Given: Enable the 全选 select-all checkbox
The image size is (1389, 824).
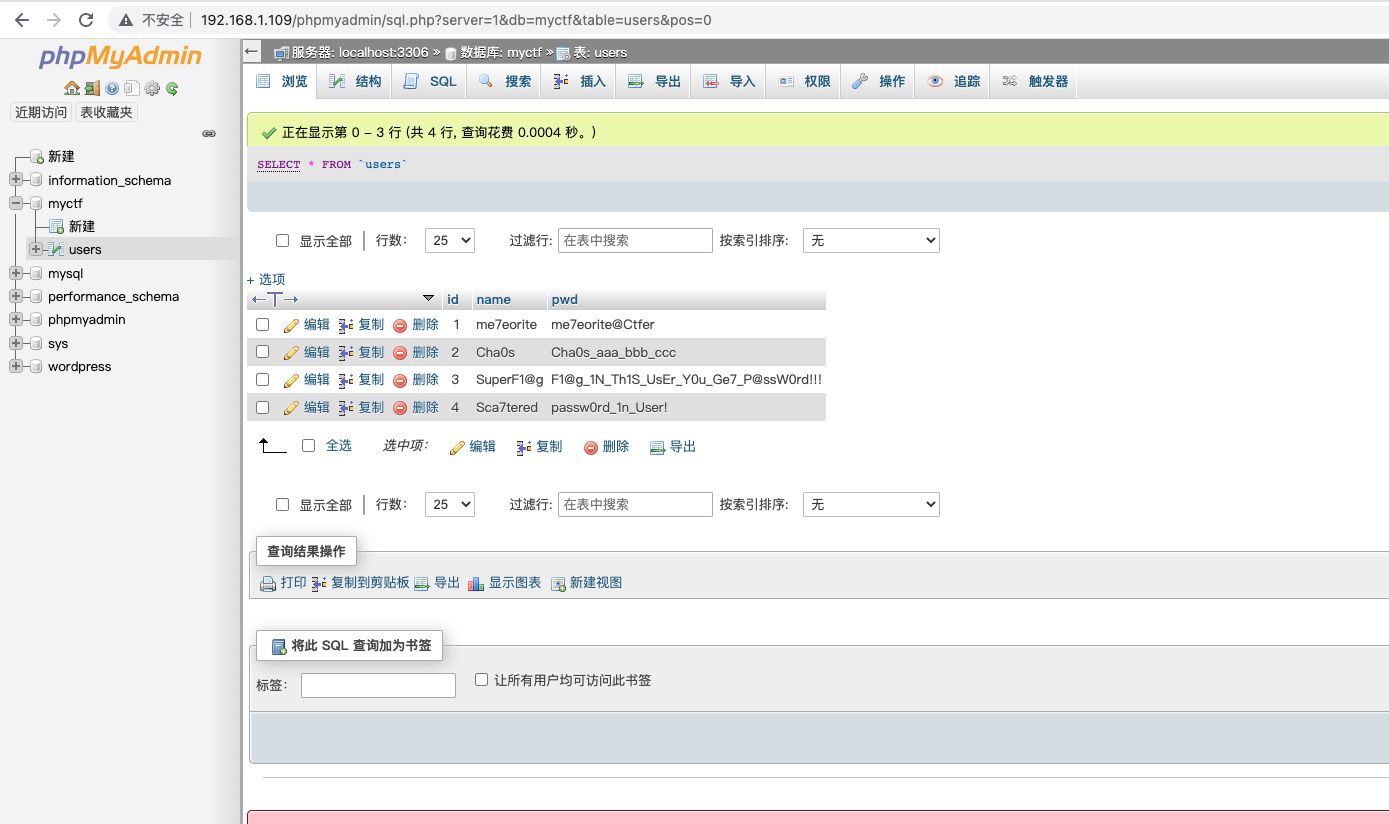Looking at the screenshot, I should tap(309, 446).
